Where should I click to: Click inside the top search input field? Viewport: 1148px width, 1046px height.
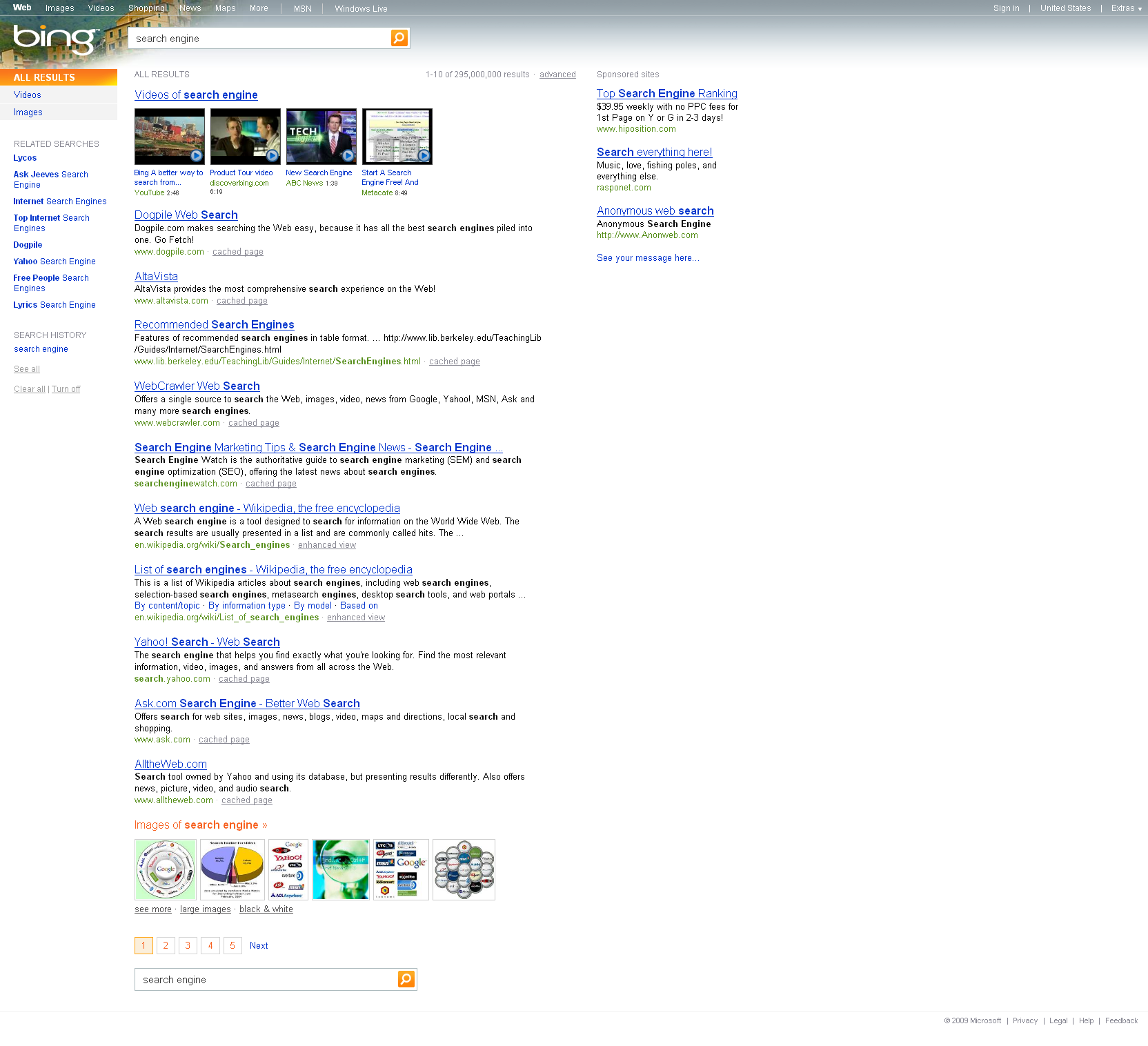click(x=259, y=39)
